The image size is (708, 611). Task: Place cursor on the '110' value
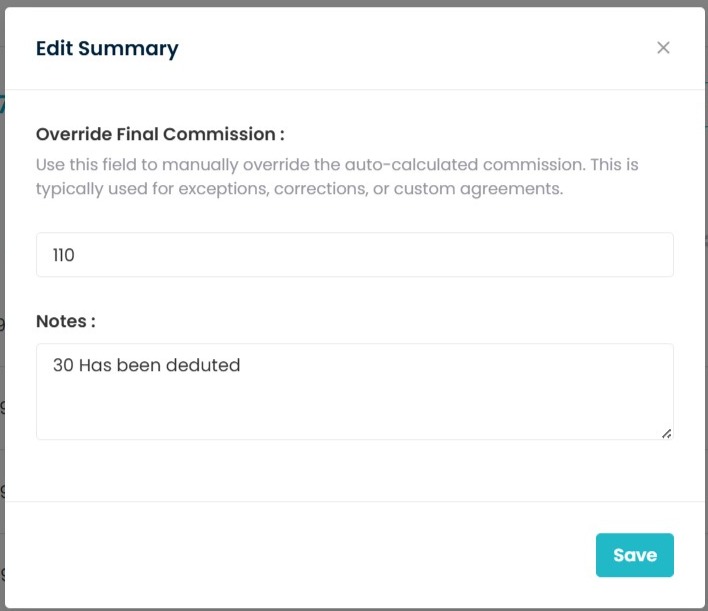64,255
